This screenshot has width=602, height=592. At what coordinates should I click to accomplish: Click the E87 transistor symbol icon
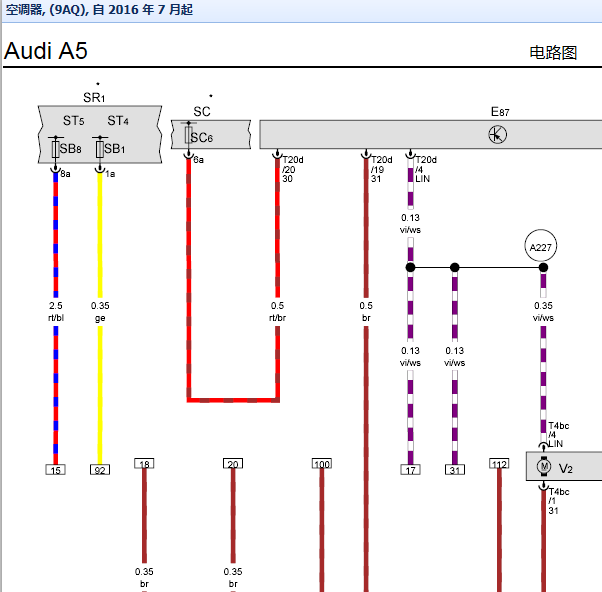pos(498,135)
